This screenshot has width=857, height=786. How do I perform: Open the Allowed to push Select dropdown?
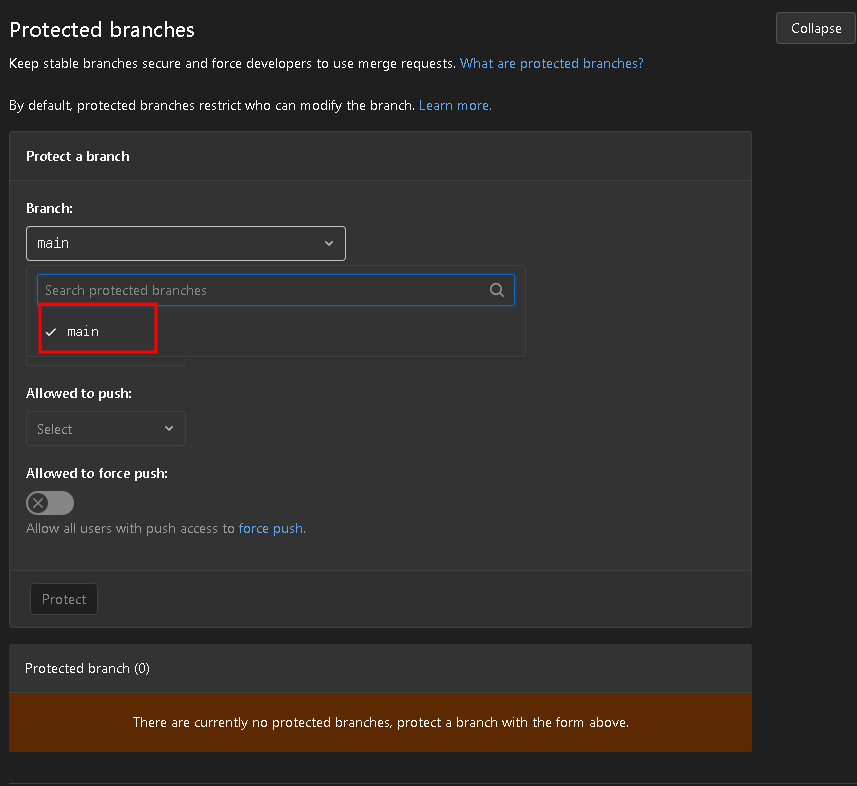click(x=105, y=429)
